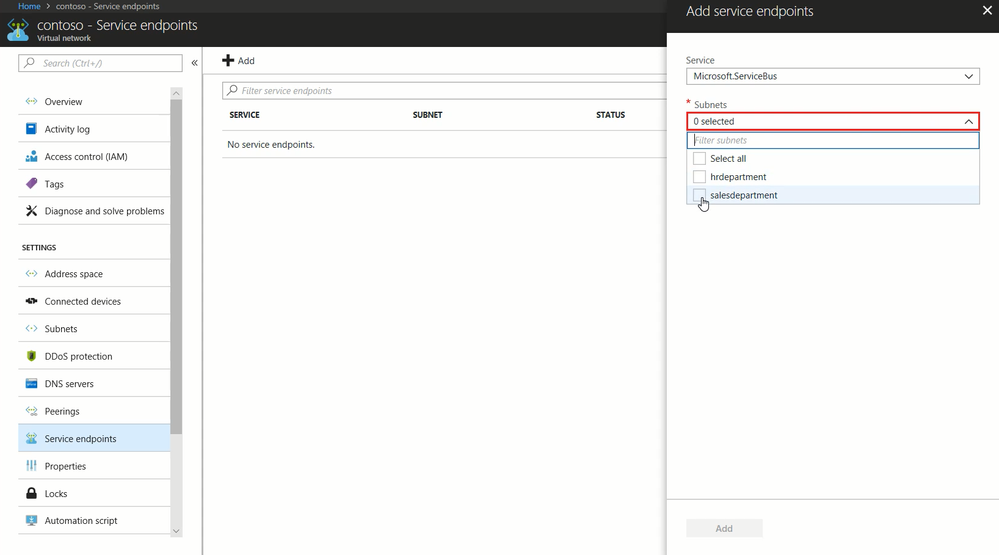Image resolution: width=999 pixels, height=555 pixels.
Task: Click the Properties label
Action: [x=65, y=466]
